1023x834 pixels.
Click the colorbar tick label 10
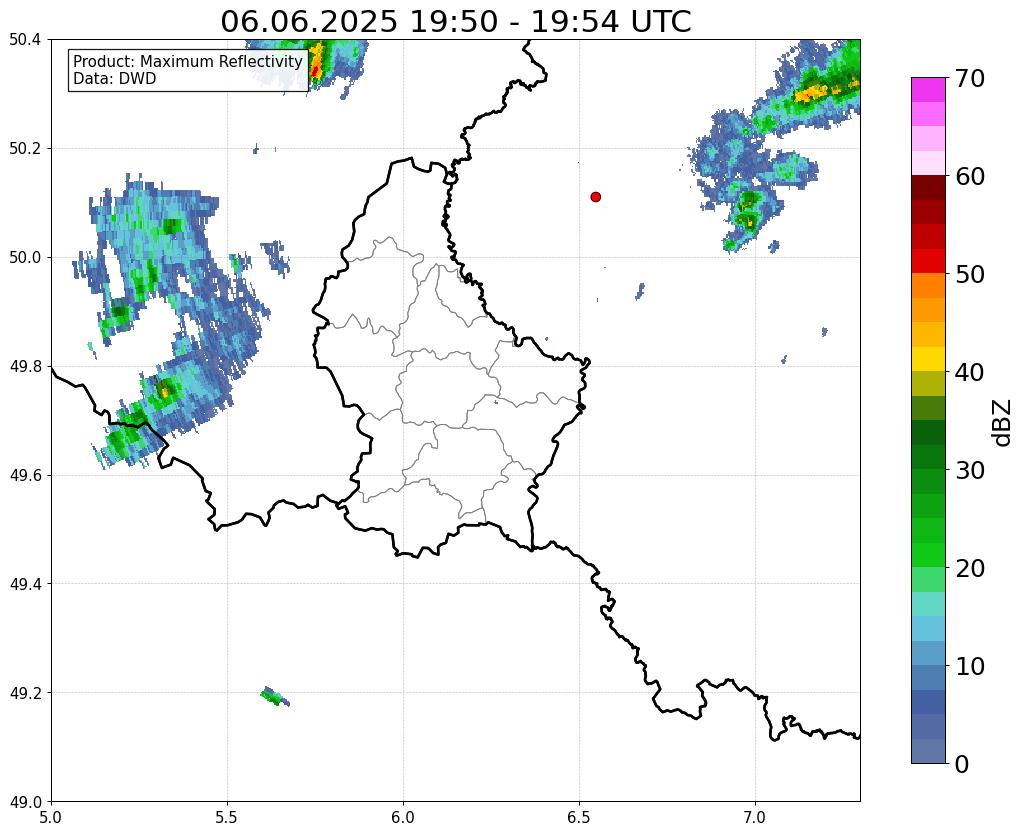pos(970,666)
